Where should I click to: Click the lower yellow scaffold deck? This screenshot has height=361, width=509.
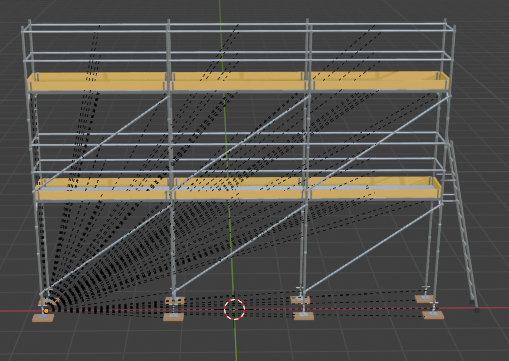[238, 189]
